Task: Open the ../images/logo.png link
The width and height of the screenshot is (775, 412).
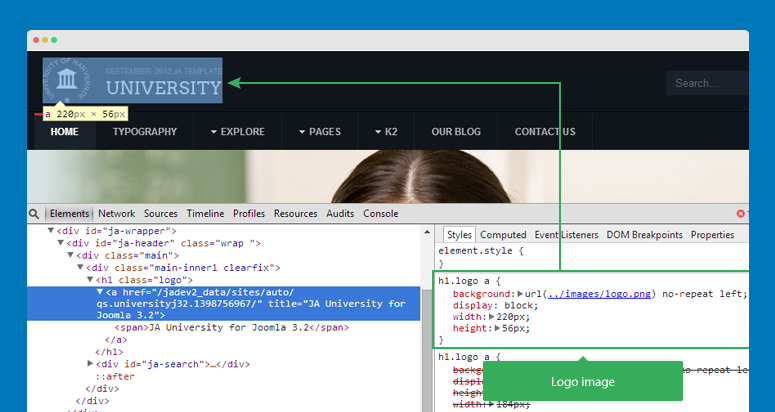Action: point(600,294)
